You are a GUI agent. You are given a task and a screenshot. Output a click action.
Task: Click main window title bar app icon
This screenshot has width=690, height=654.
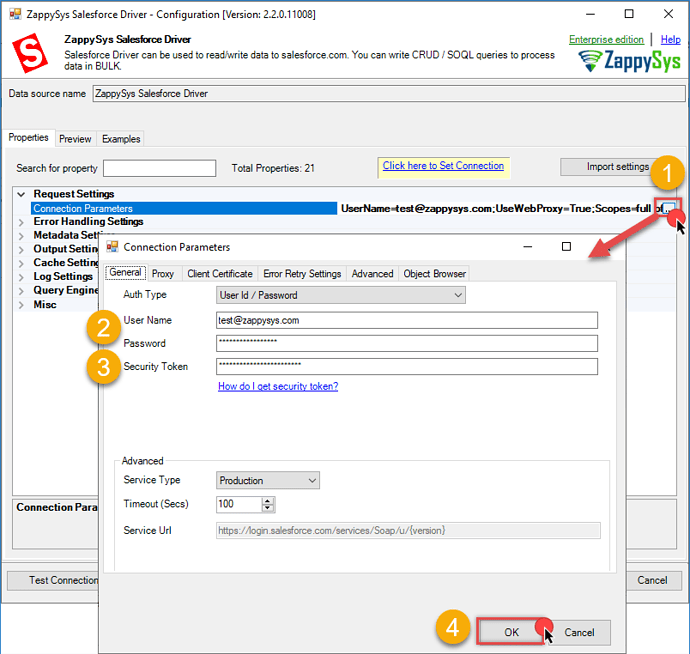coord(15,14)
